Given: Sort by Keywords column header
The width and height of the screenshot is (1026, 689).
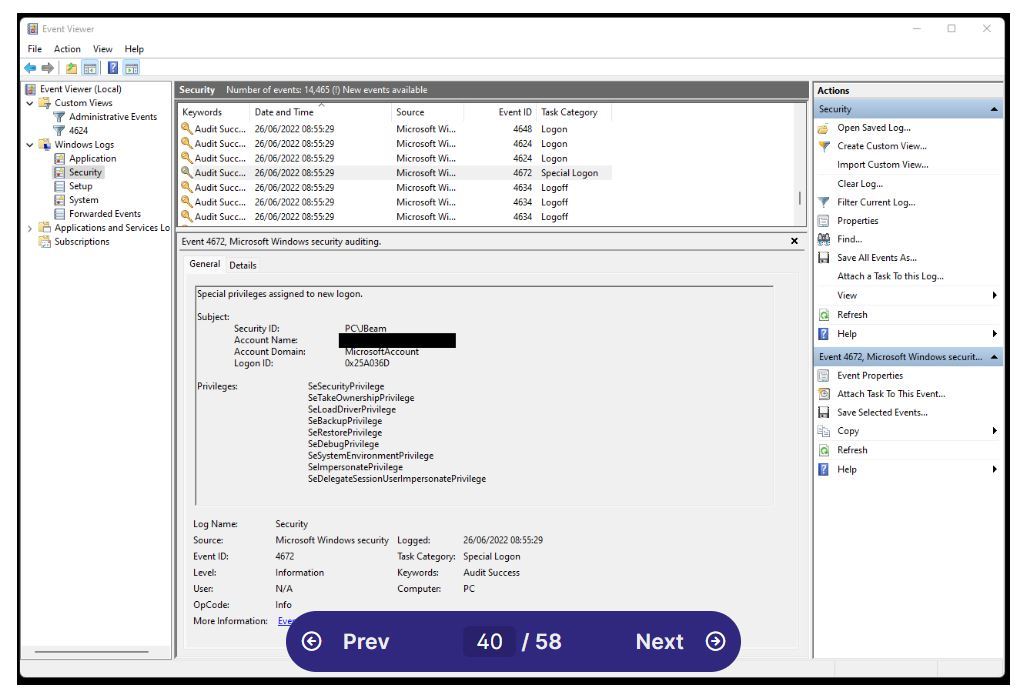Looking at the screenshot, I should 213,113.
